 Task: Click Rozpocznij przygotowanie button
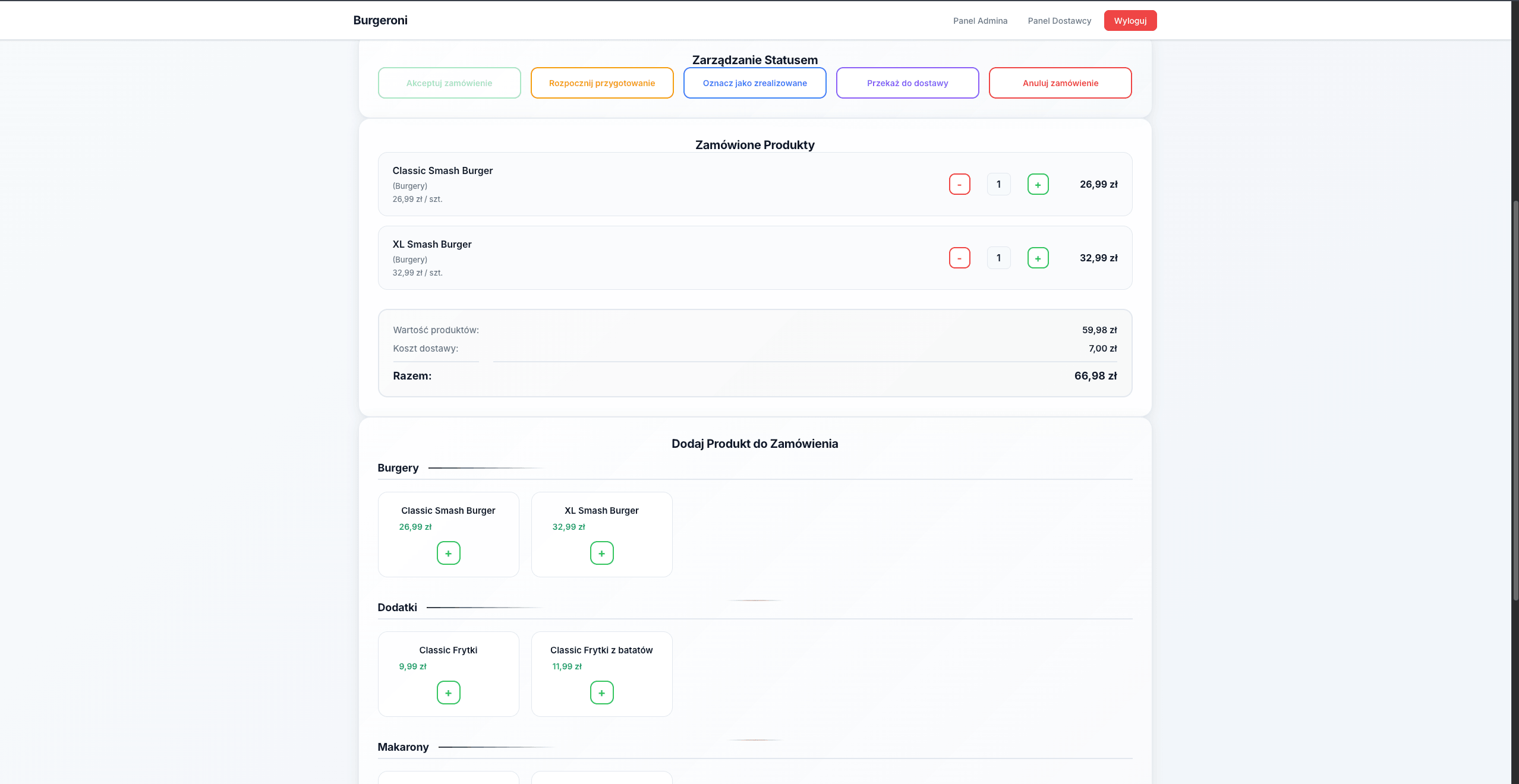[x=602, y=83]
